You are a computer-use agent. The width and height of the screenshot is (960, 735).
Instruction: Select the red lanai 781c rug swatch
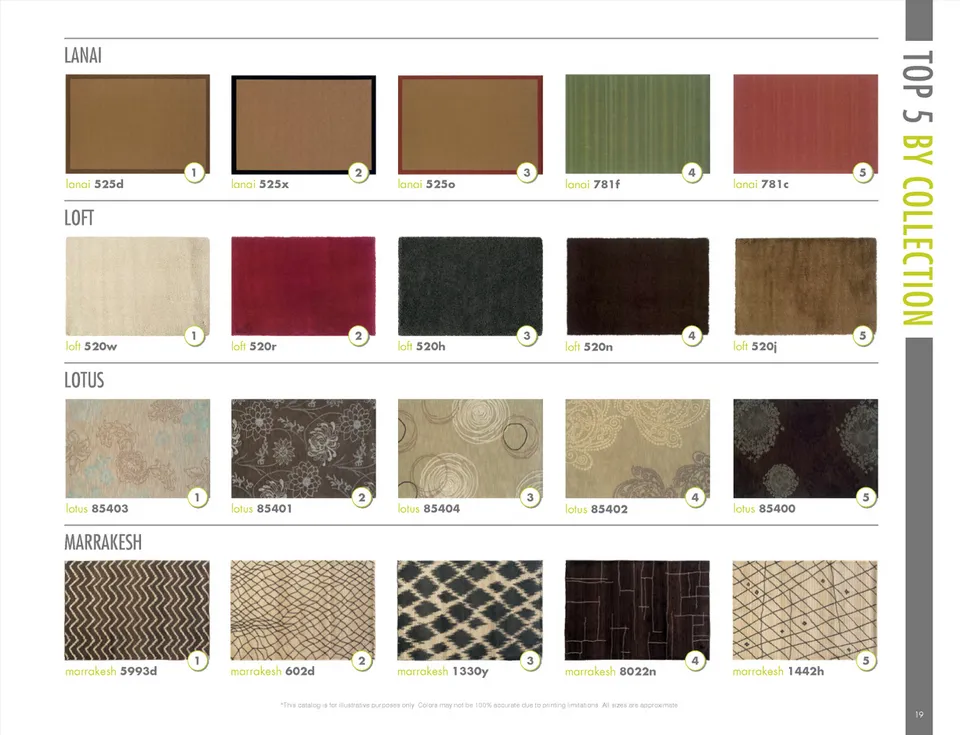[x=805, y=124]
